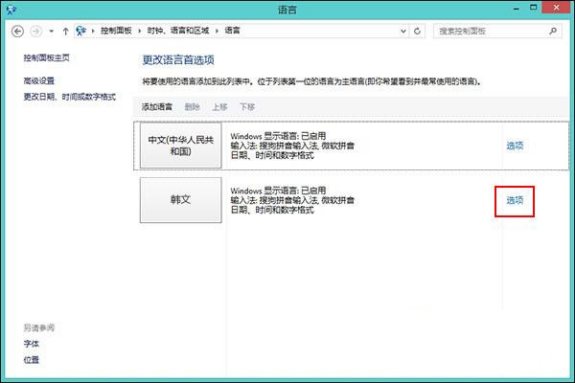The height and width of the screenshot is (383, 575).
Task: Click 删除 in the language toolbar
Action: (x=192, y=107)
